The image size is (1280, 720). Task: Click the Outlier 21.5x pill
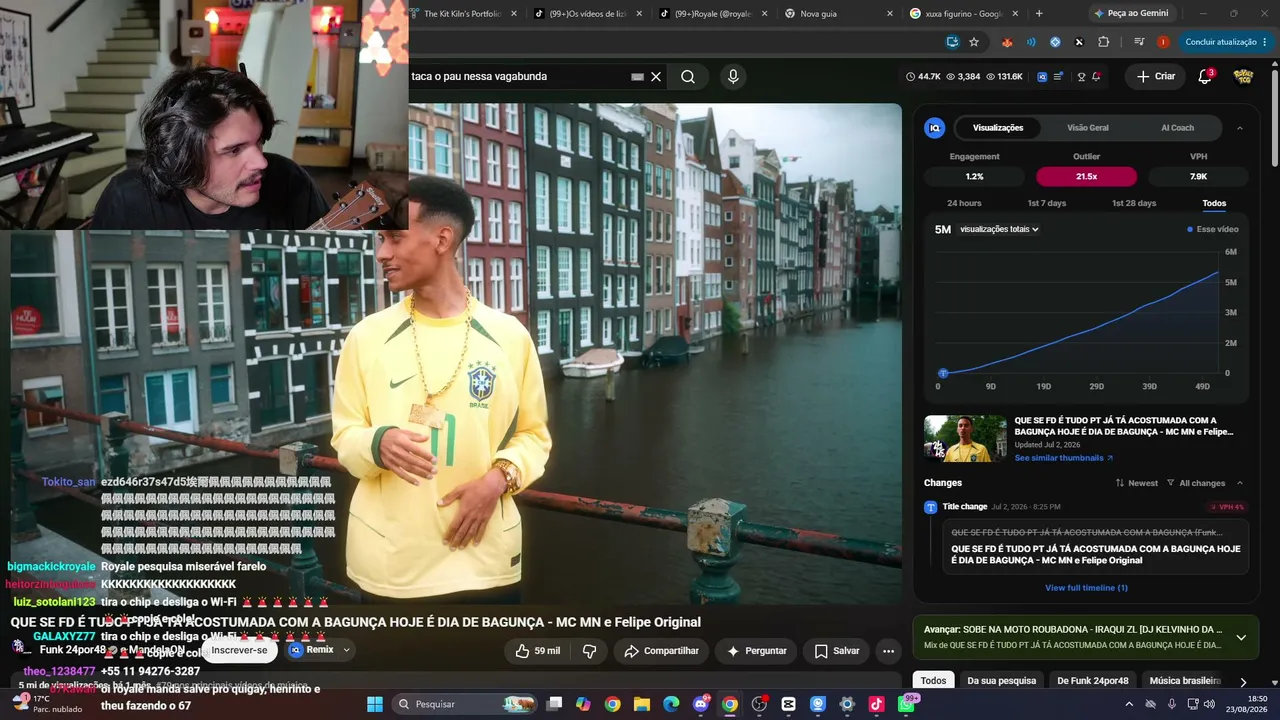[1086, 176]
